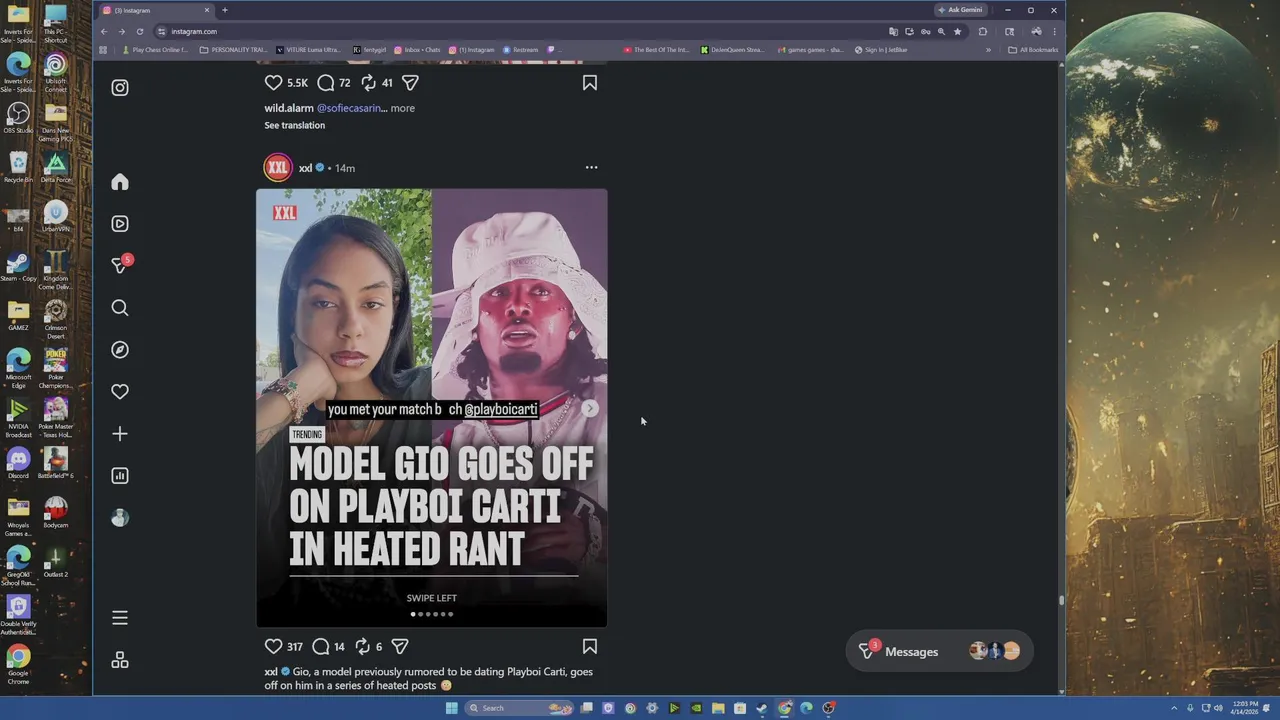Open the xxl username in caption
The height and width of the screenshot is (720, 1280).
coord(270,672)
